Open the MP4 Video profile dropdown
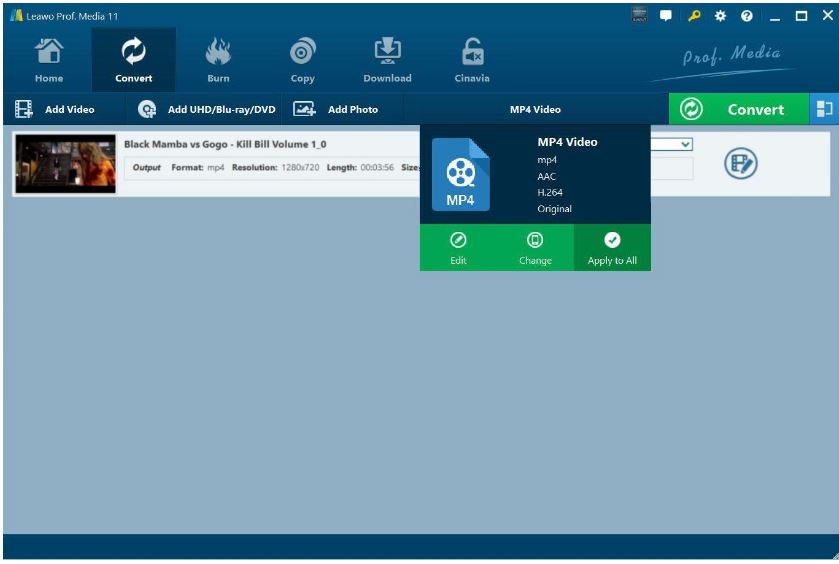Viewport: 839px width, 564px height. [535, 109]
